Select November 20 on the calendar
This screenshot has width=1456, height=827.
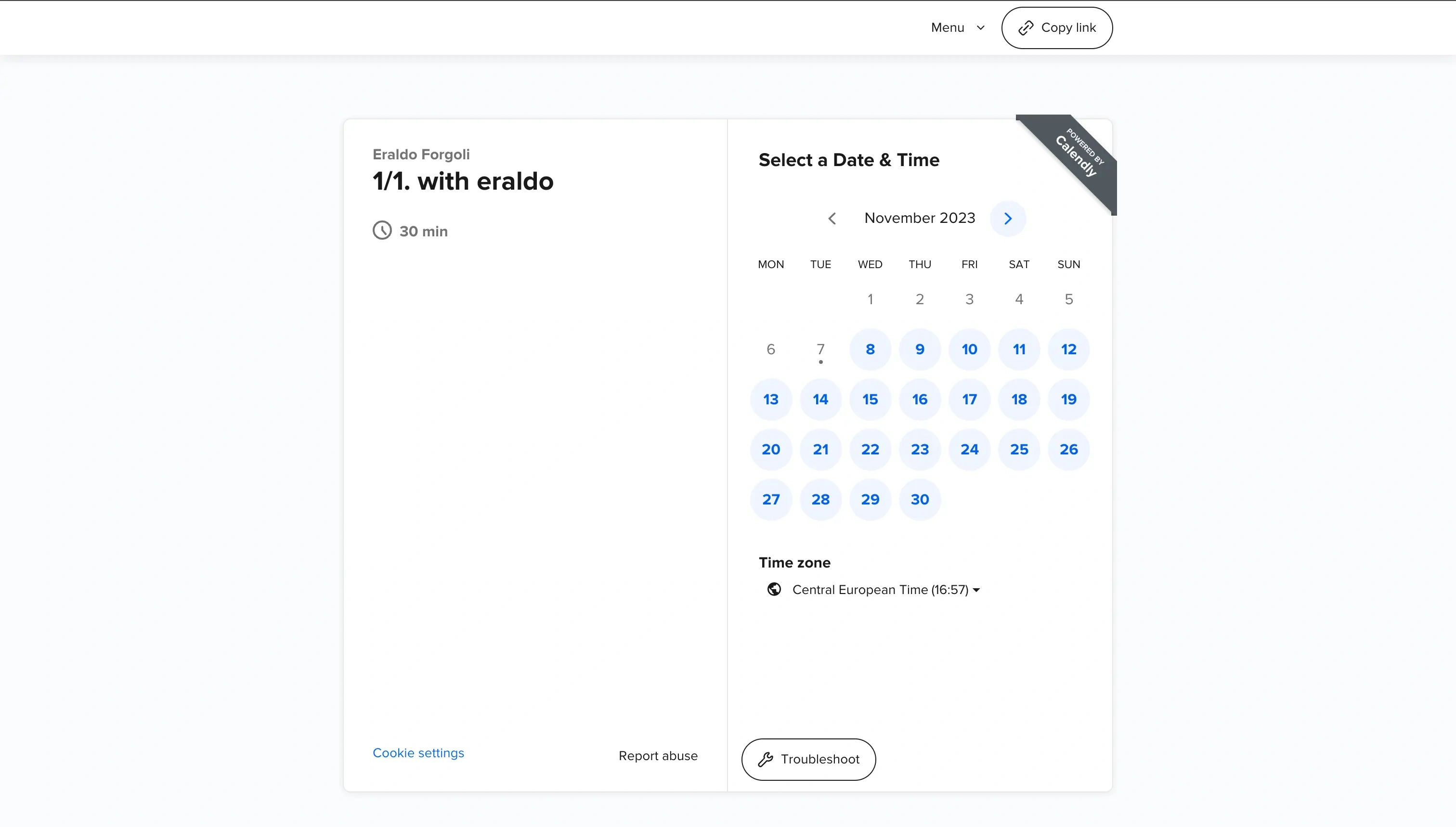tap(770, 449)
